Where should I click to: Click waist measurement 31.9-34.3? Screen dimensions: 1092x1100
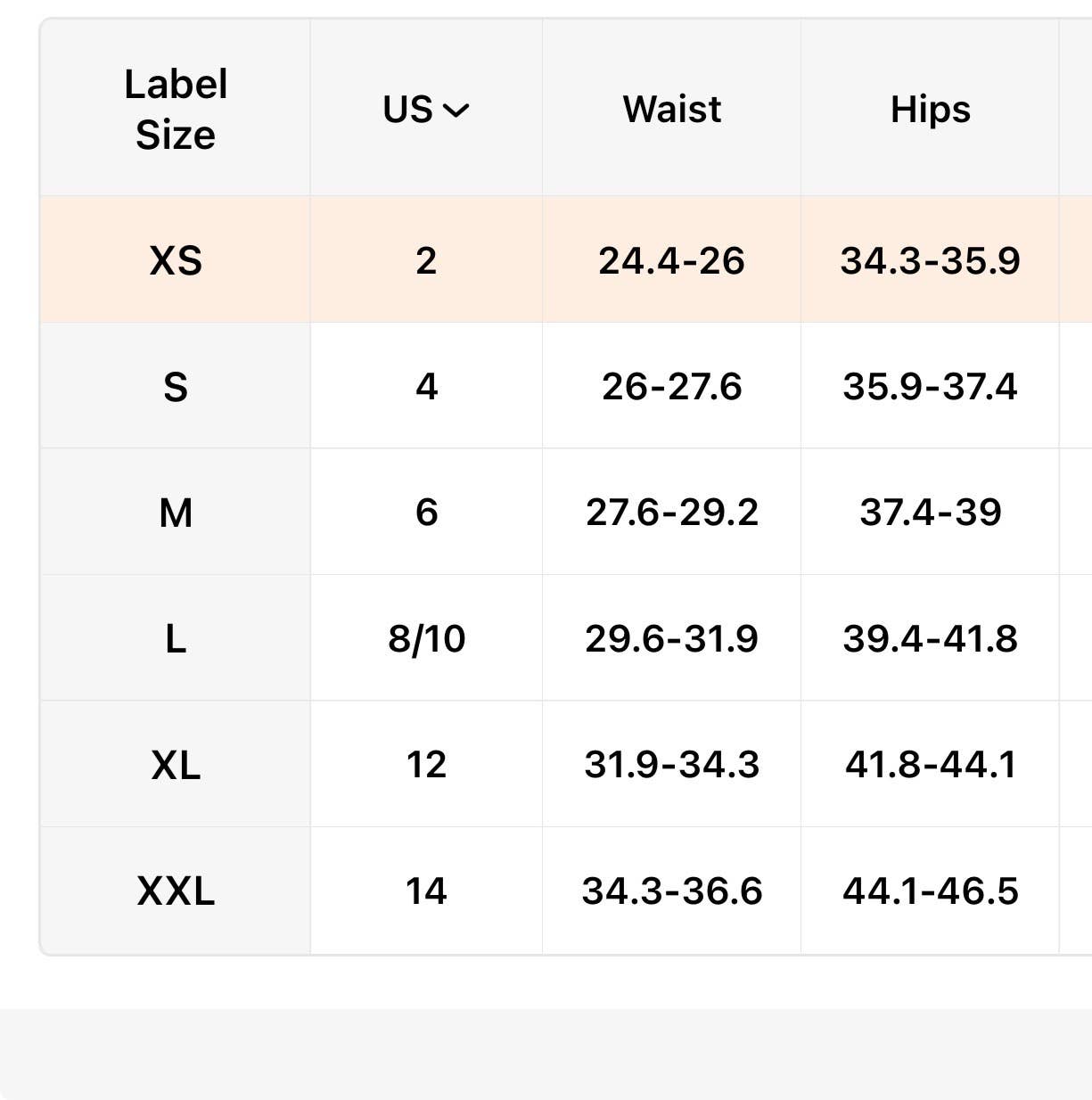coord(671,765)
